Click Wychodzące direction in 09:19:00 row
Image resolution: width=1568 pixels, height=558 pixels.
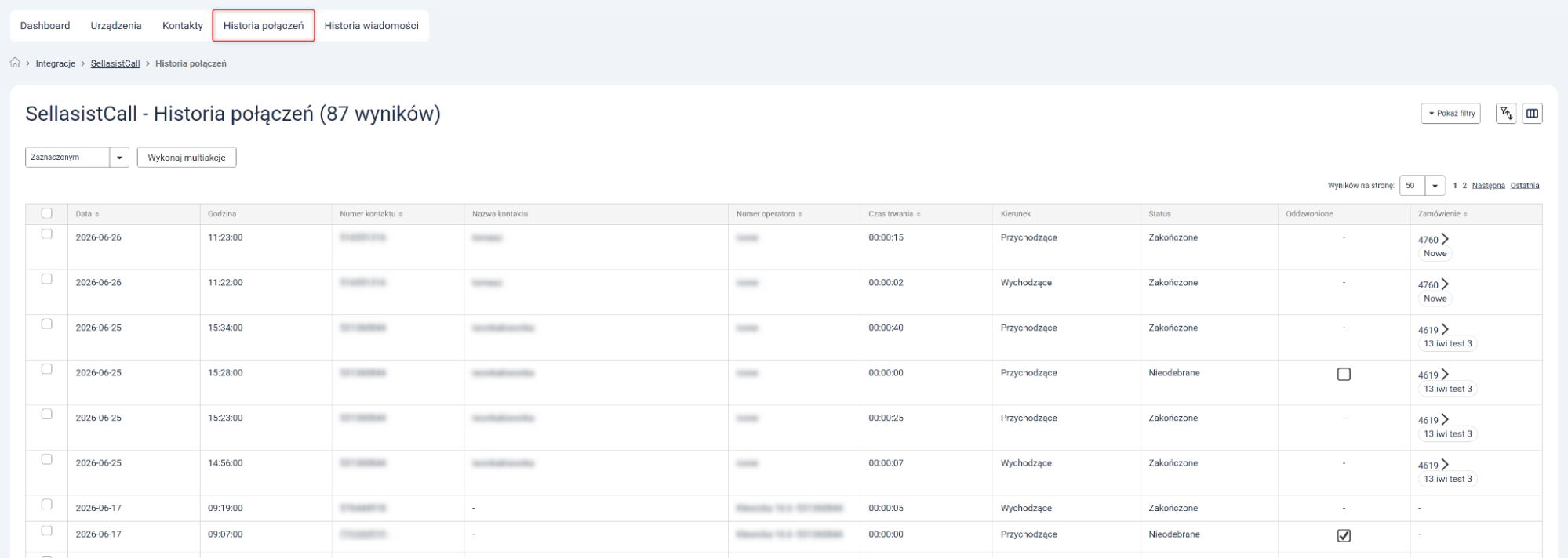tap(1026, 508)
